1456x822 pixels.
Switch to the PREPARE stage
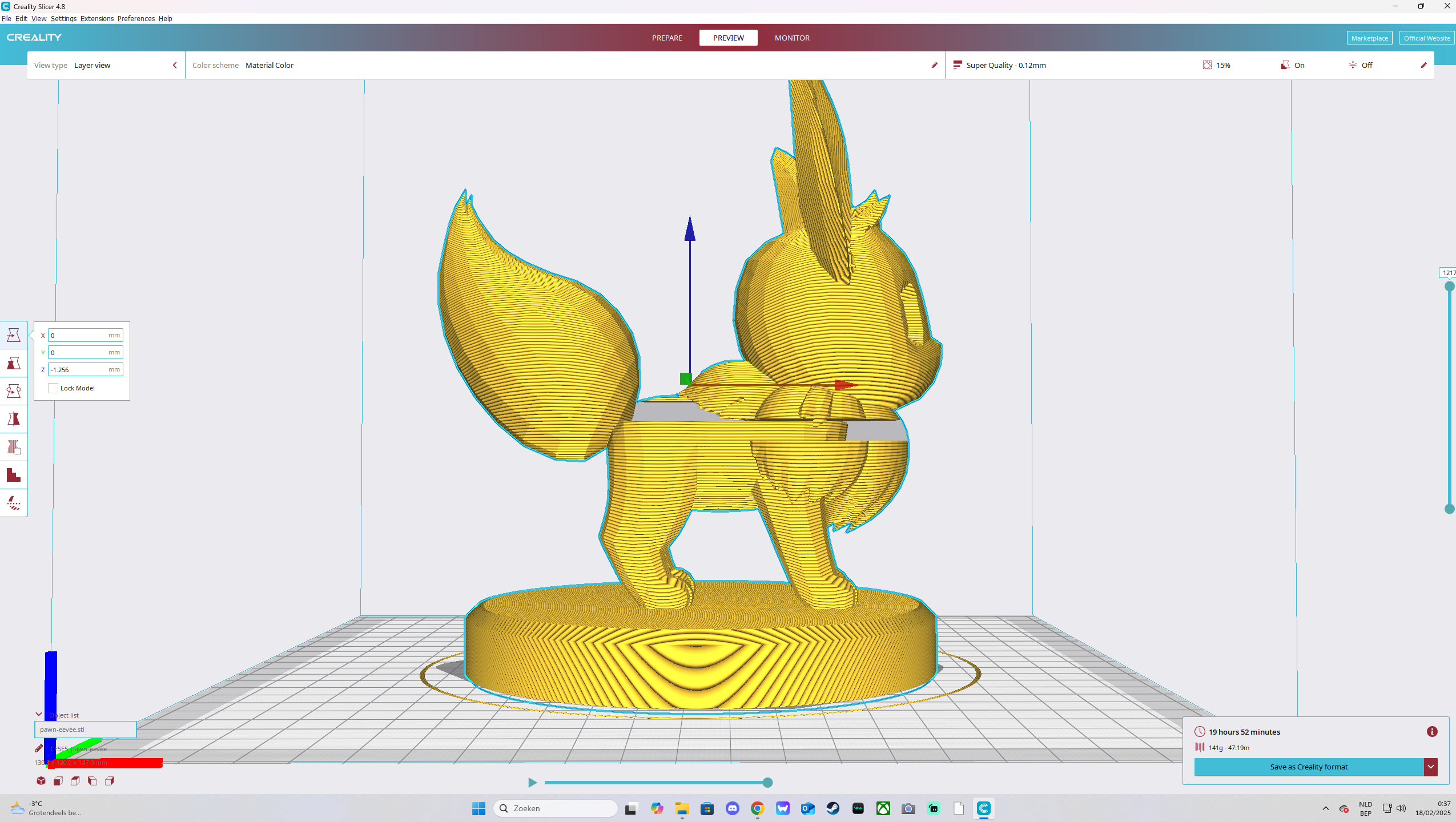(667, 38)
